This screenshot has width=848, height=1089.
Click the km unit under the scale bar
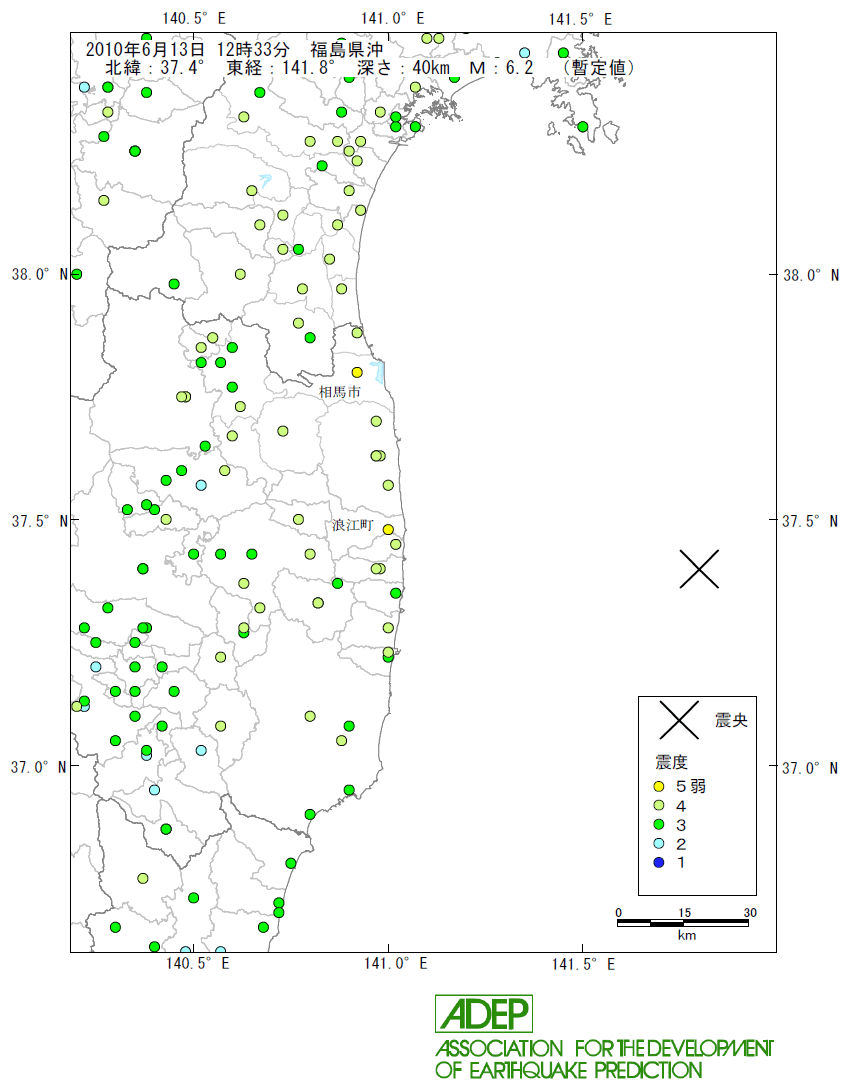686,936
